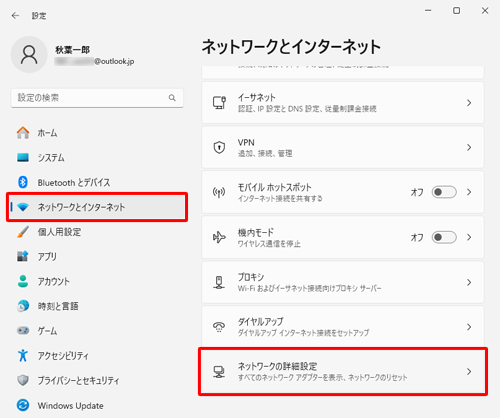Open the ダイヤルアップ settings title

tap(260, 322)
